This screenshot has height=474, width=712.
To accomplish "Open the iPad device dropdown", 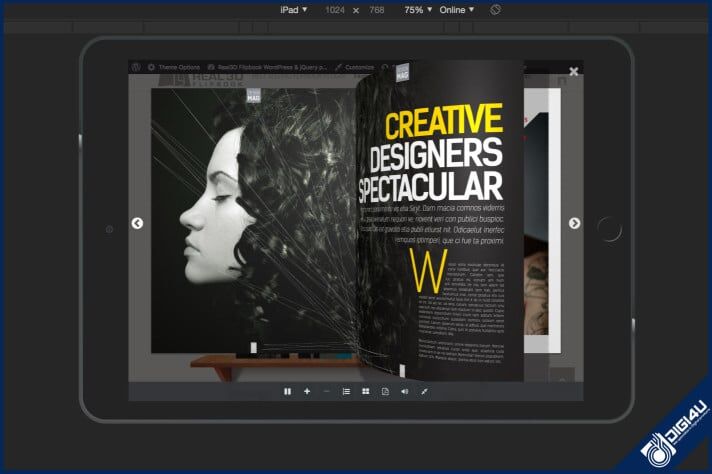I will 293,10.
